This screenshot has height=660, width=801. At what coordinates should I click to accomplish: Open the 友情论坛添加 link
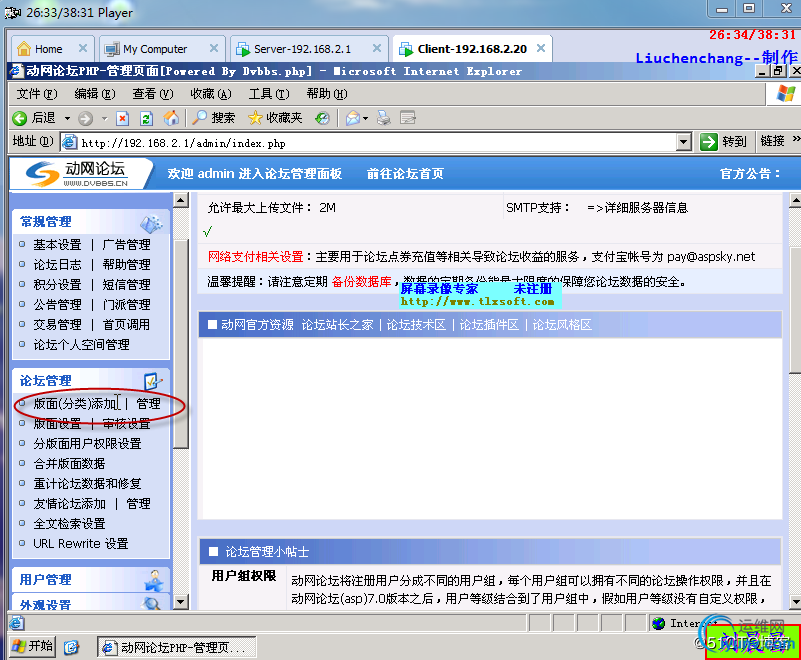[69, 504]
